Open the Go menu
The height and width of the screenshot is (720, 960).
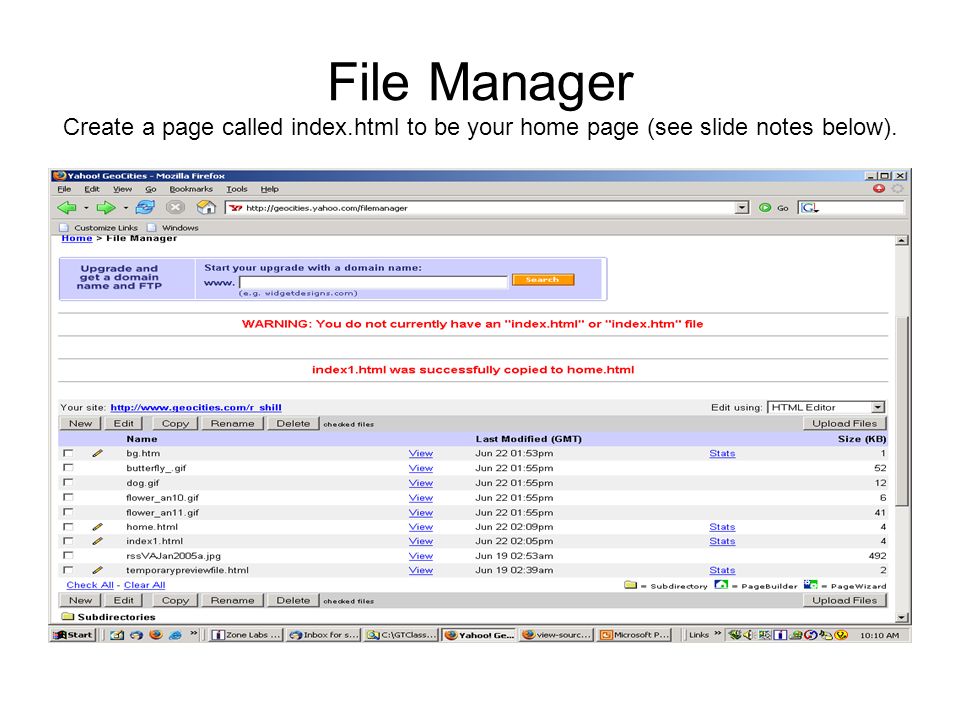(x=151, y=189)
